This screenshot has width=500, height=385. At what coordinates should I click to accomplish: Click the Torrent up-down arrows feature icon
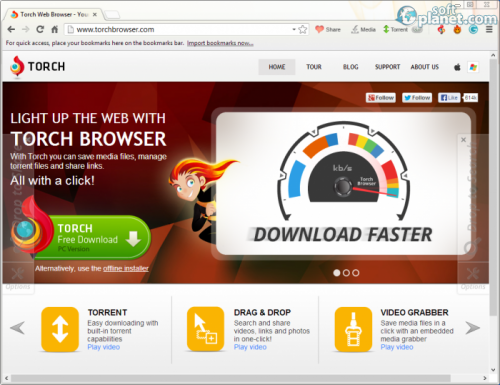coord(60,329)
